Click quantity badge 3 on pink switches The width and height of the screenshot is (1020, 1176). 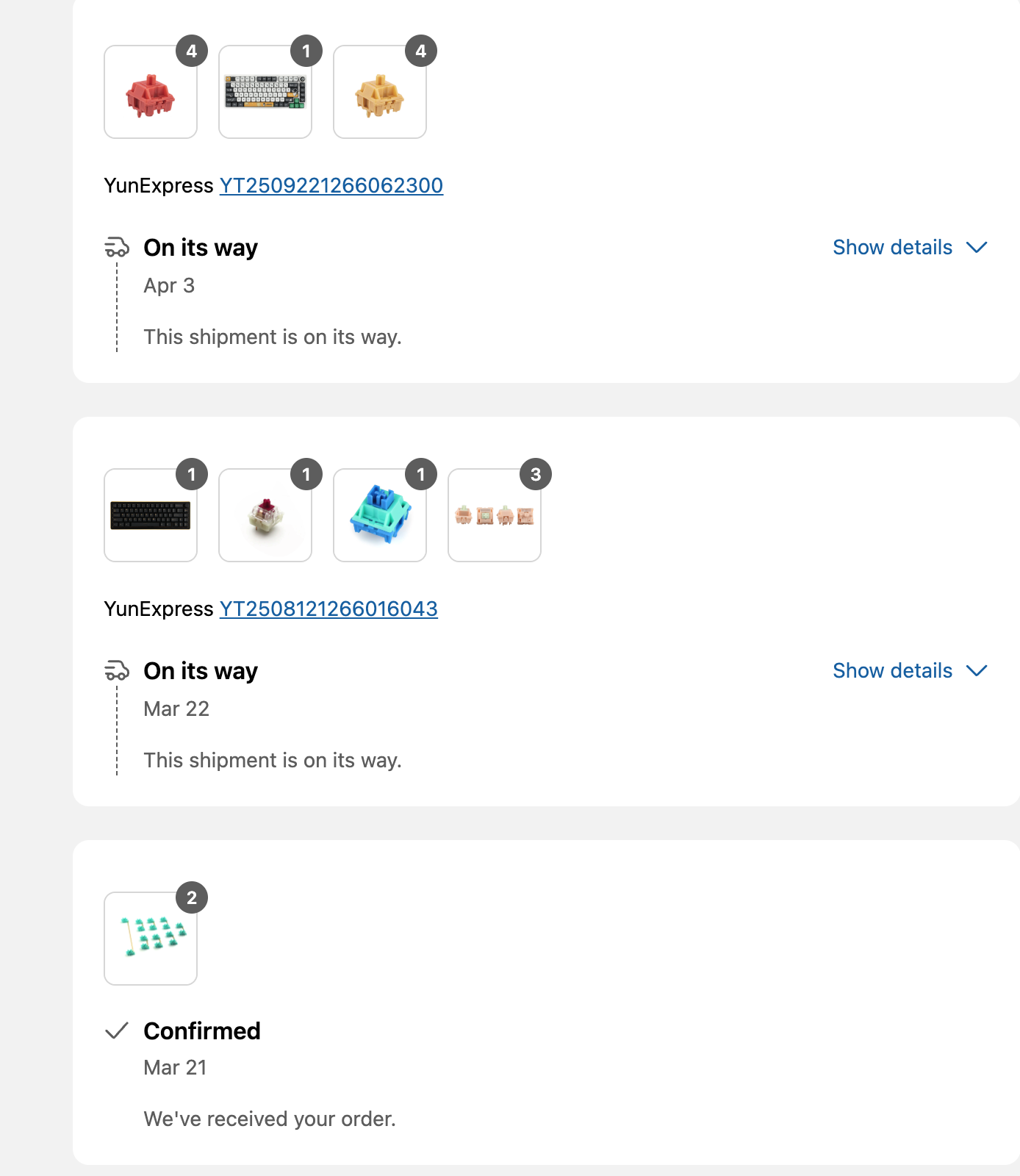pos(536,475)
